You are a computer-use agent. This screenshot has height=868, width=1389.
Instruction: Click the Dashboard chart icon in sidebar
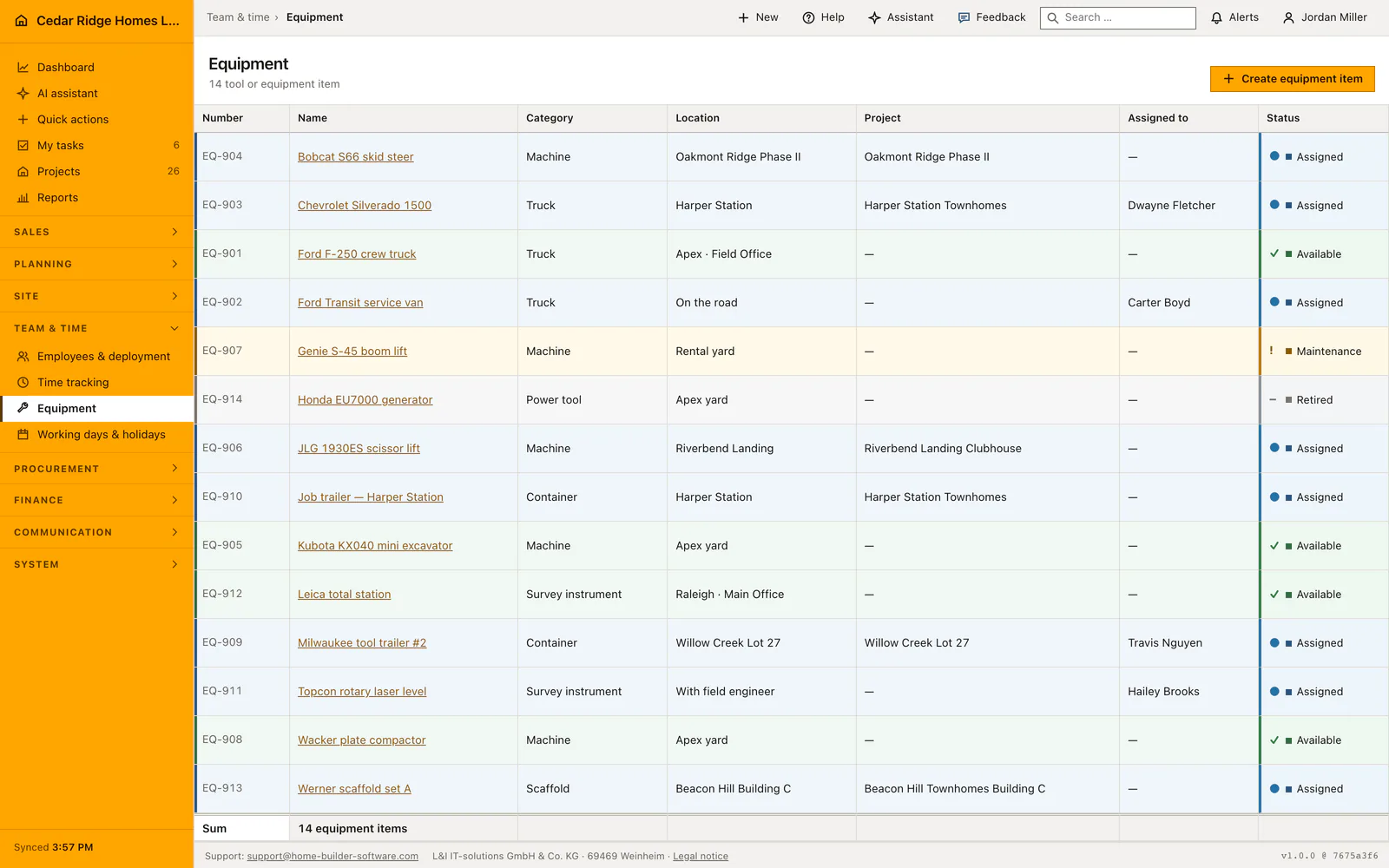pyautogui.click(x=23, y=68)
